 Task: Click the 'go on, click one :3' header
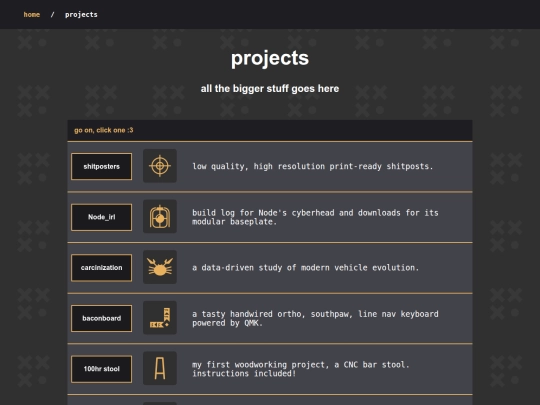click(104, 130)
